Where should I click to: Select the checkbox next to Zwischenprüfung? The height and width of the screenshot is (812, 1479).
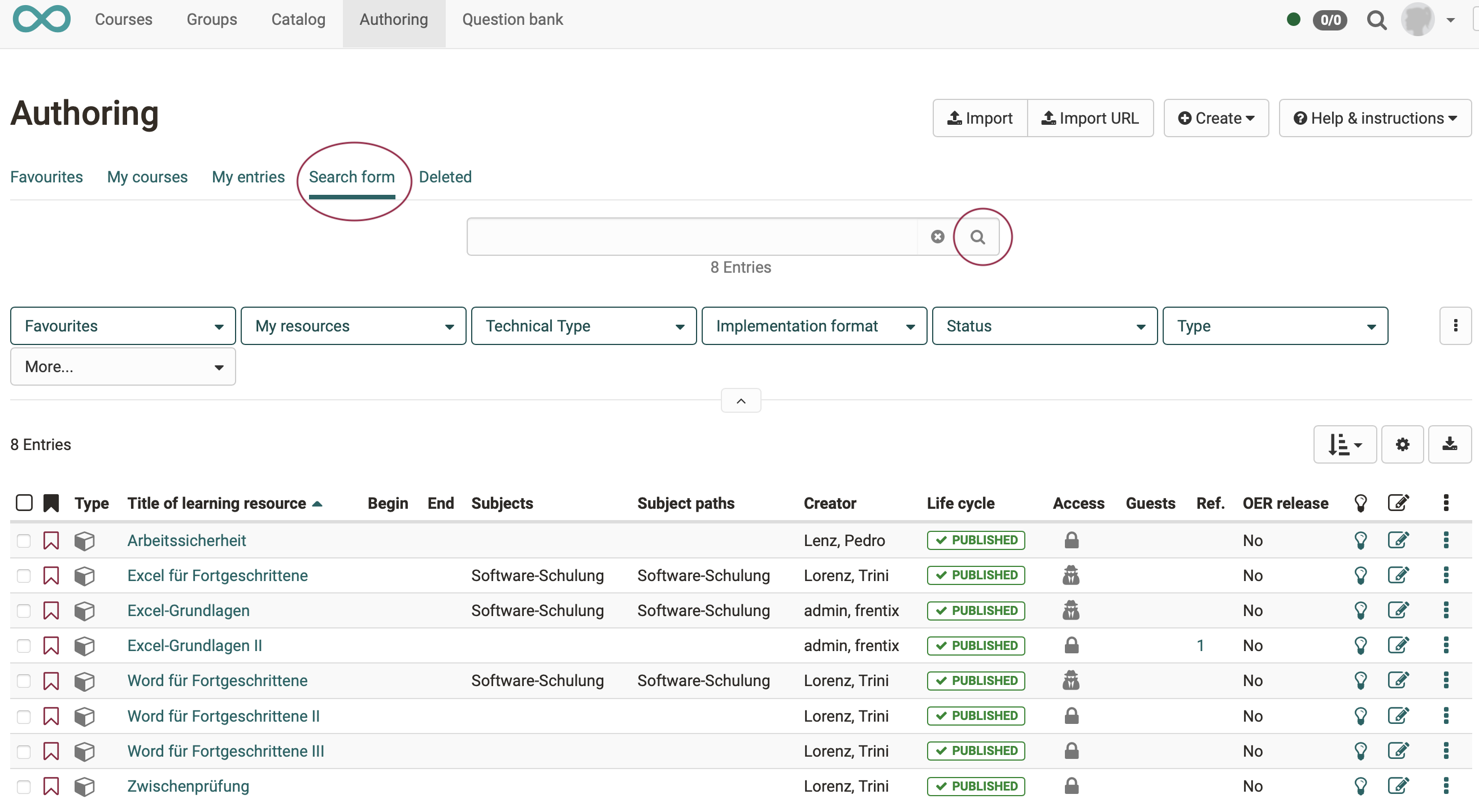[24, 786]
